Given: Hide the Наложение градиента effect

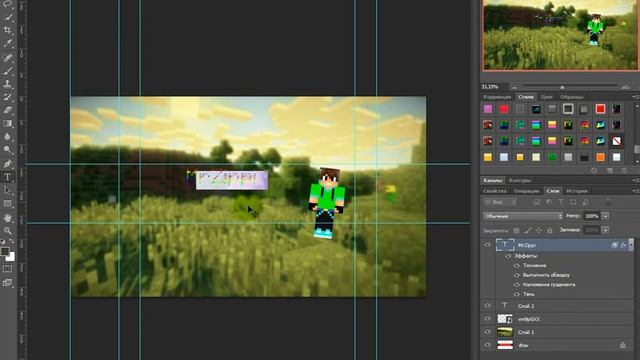Looking at the screenshot, I should 517,284.
